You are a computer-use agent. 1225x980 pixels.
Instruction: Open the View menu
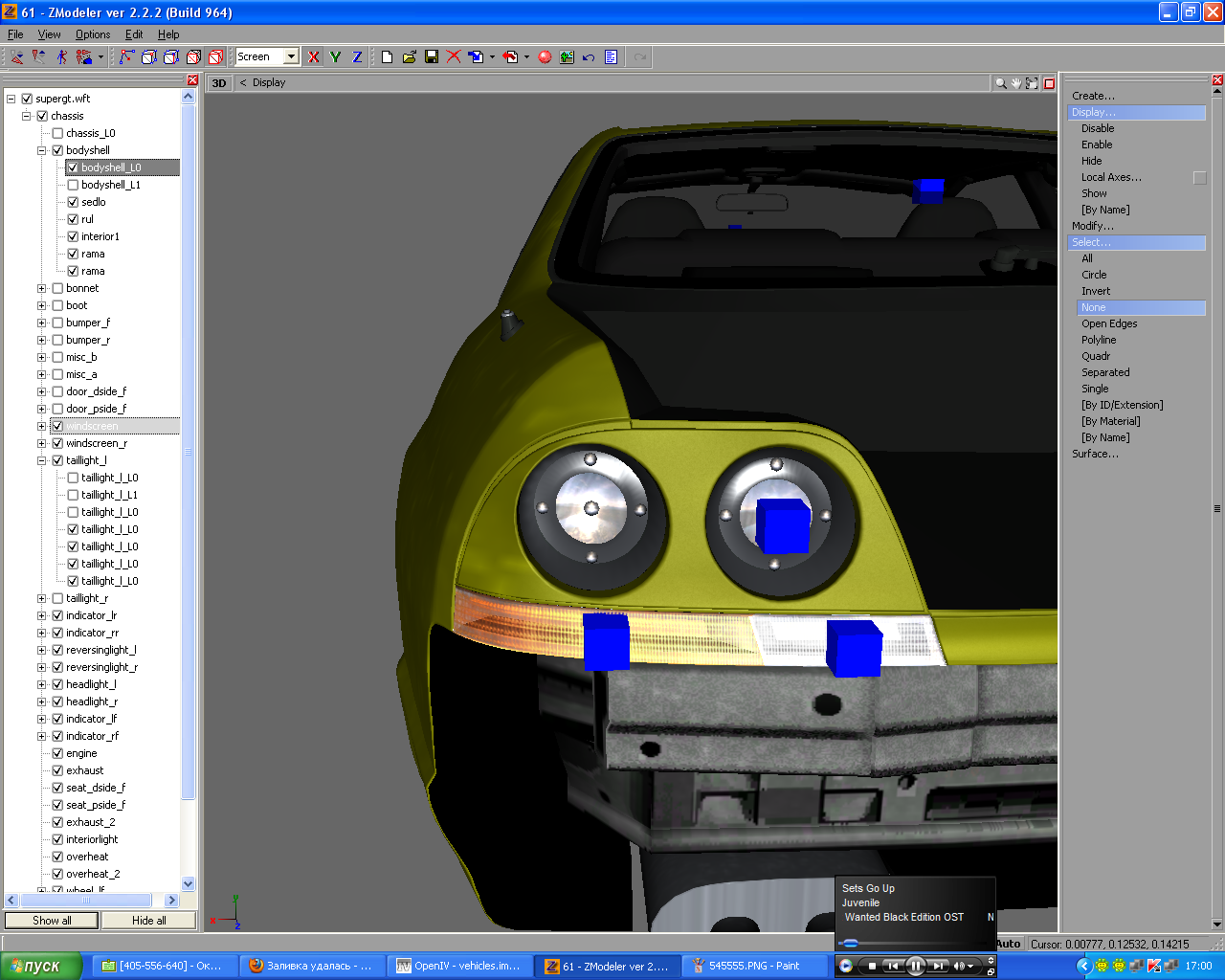point(49,34)
